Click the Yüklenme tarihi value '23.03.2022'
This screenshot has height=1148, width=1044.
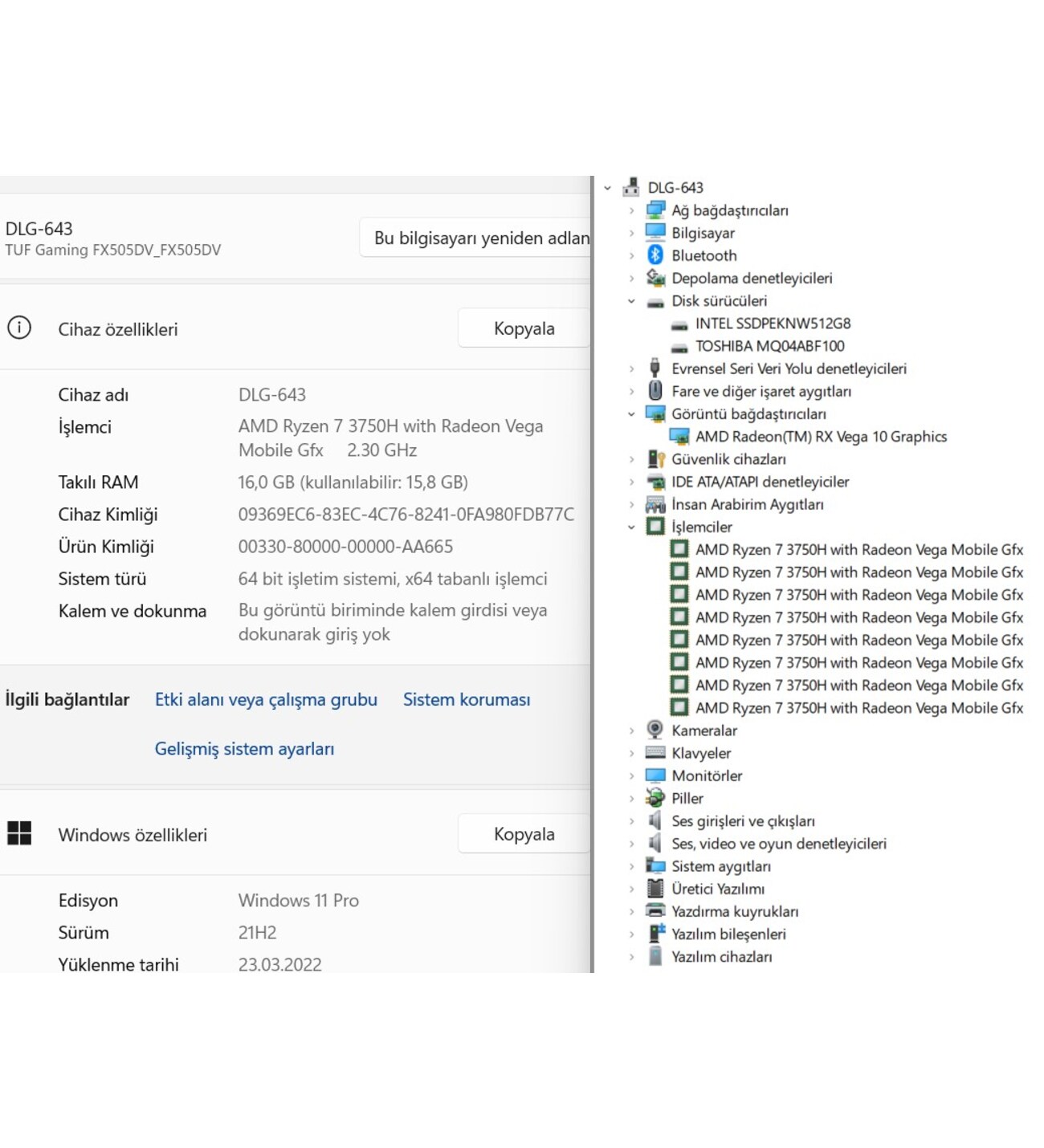click(x=279, y=964)
